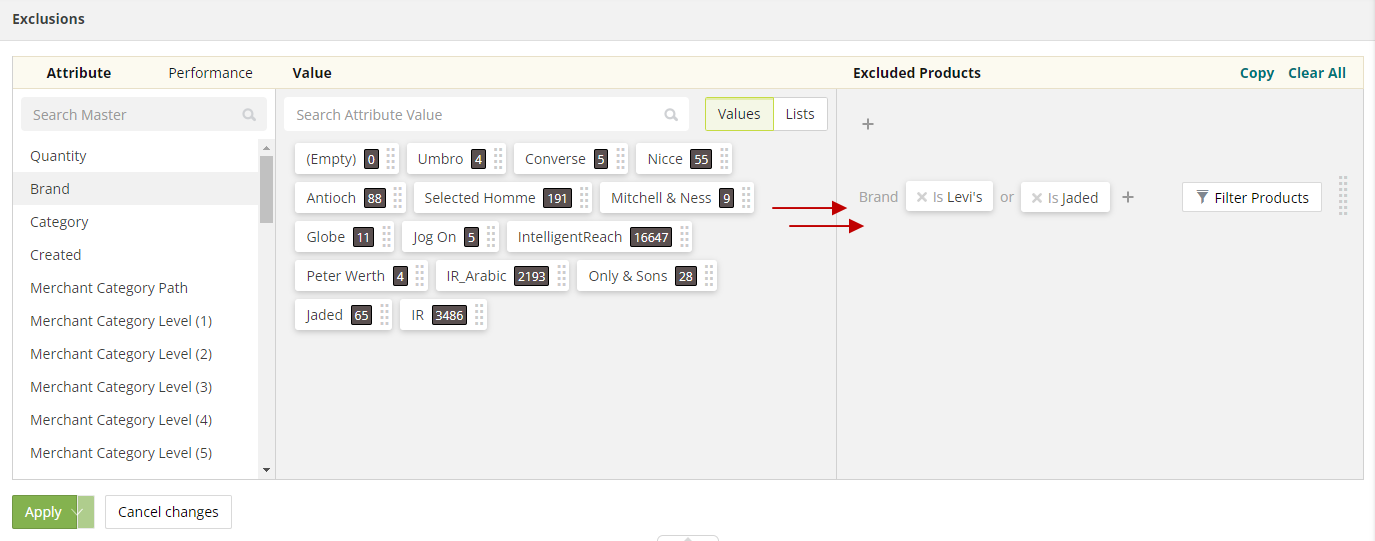1375x541 pixels.
Task: Select Merchant Category Level (5)
Action: pyautogui.click(x=136, y=453)
